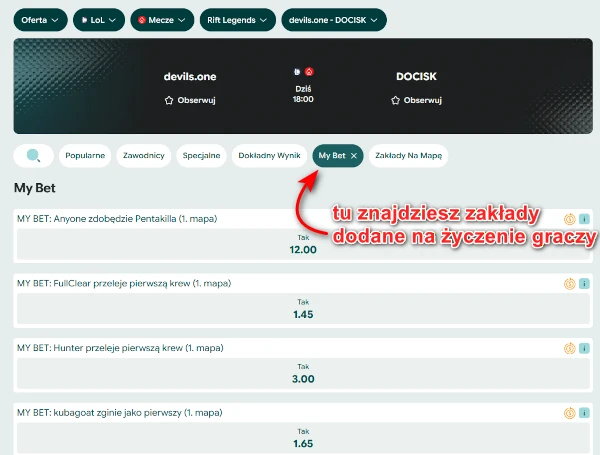
Task: Click the red league icon in match header
Action: tap(309, 72)
